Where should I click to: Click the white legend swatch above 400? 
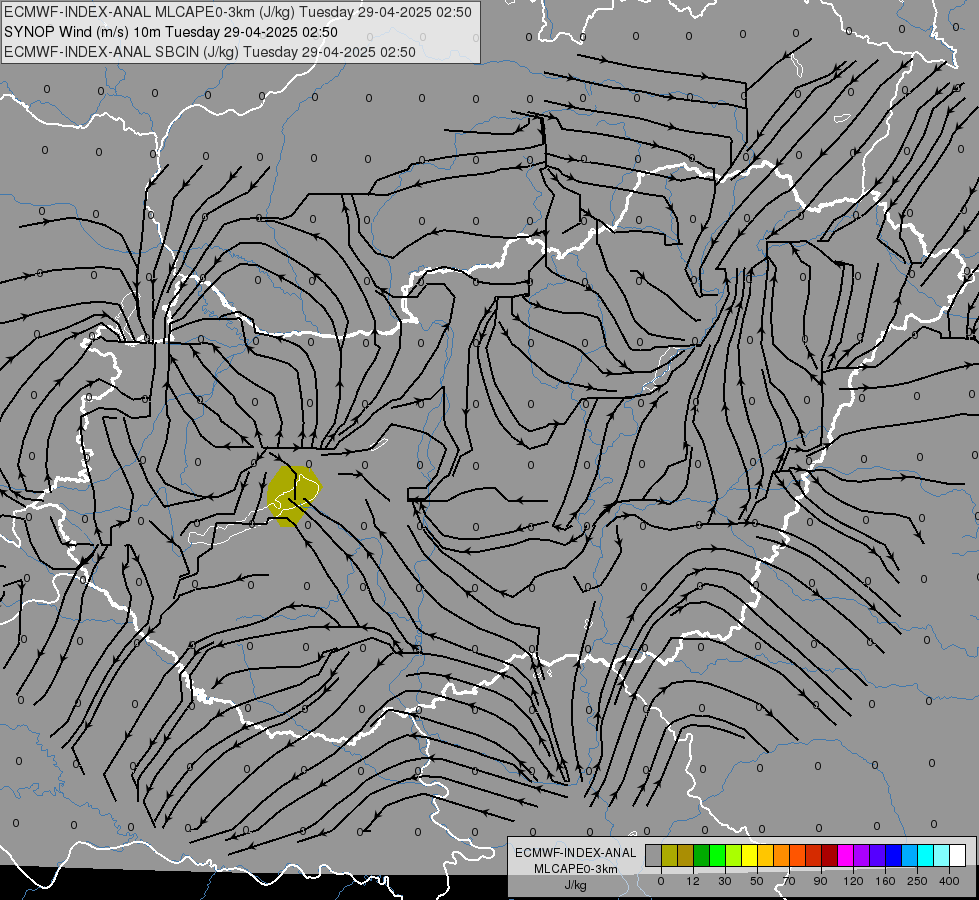(957, 855)
